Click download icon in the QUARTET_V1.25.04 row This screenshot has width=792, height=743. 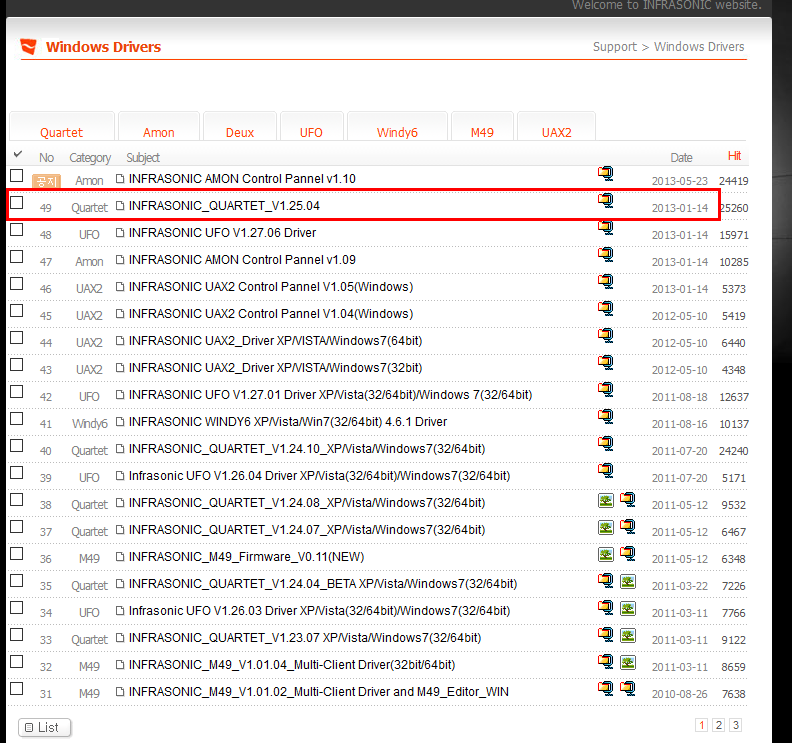pyautogui.click(x=606, y=200)
